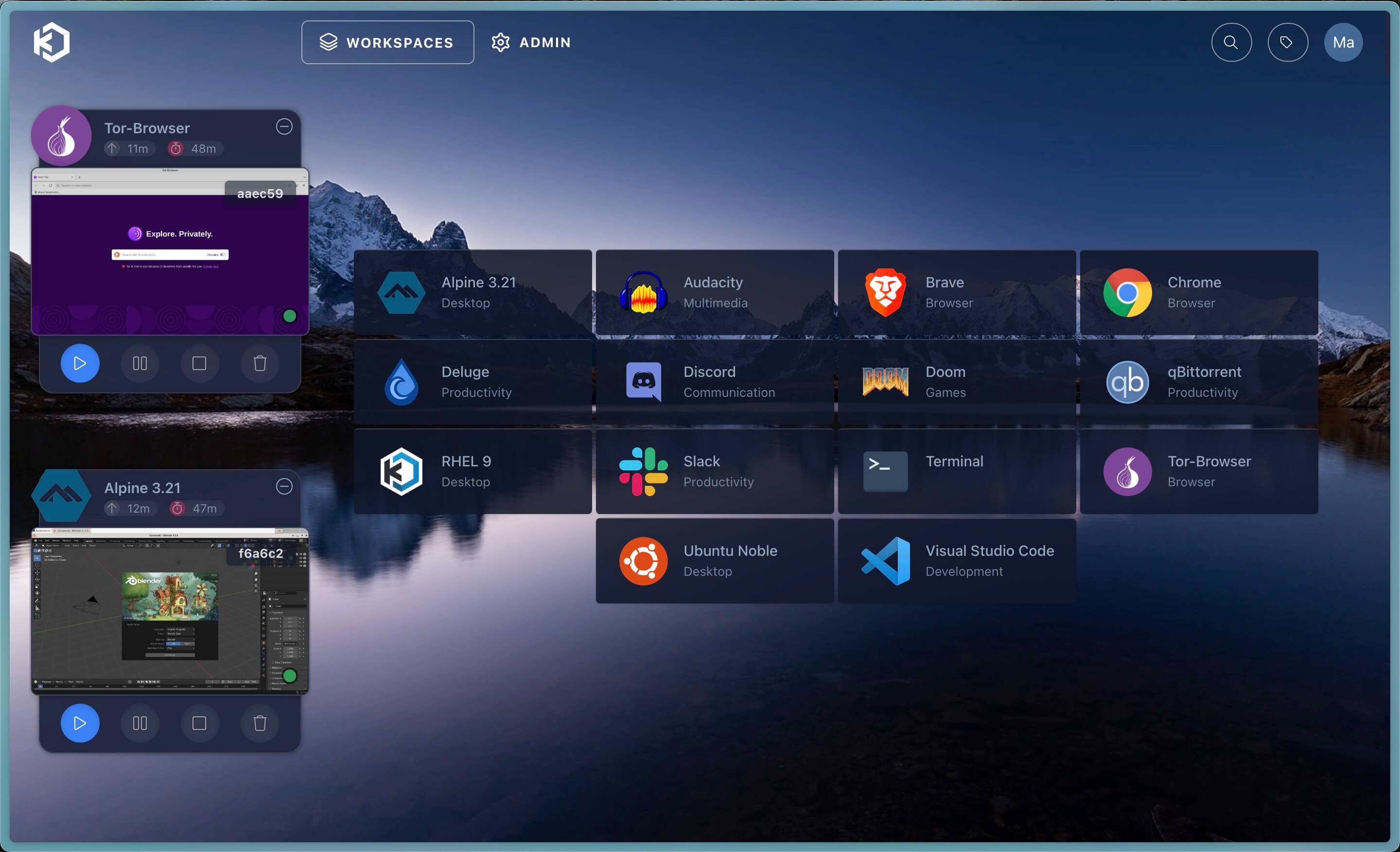This screenshot has width=1400, height=852.
Task: Delete the Tor-Browser session
Action: pyautogui.click(x=260, y=363)
